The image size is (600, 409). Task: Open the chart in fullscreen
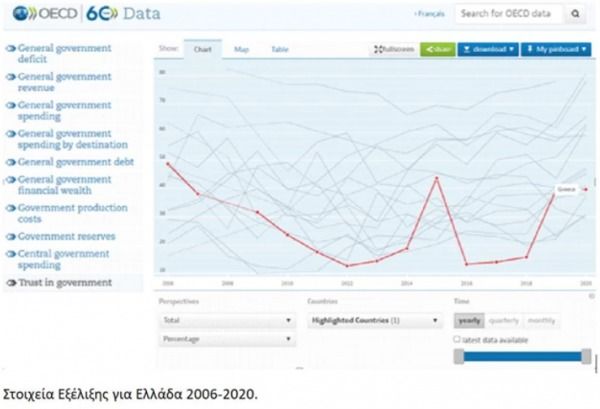point(394,49)
